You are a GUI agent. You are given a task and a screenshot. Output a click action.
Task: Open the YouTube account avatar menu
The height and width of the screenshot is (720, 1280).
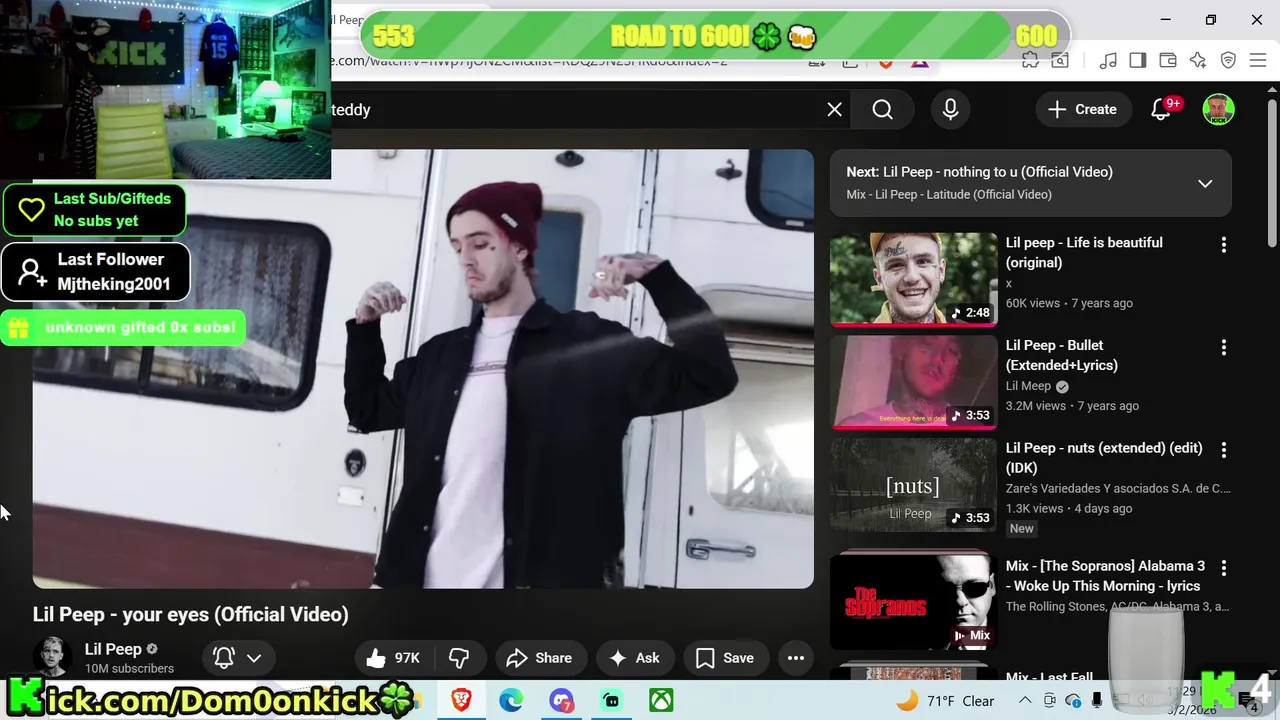1218,110
